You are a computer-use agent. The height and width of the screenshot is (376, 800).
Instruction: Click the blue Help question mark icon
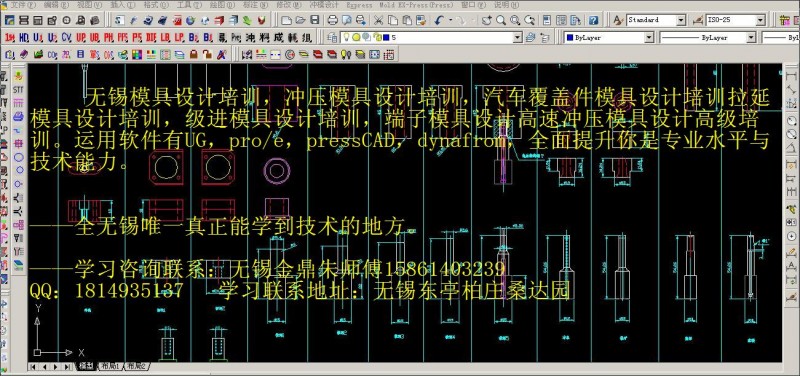pos(593,20)
